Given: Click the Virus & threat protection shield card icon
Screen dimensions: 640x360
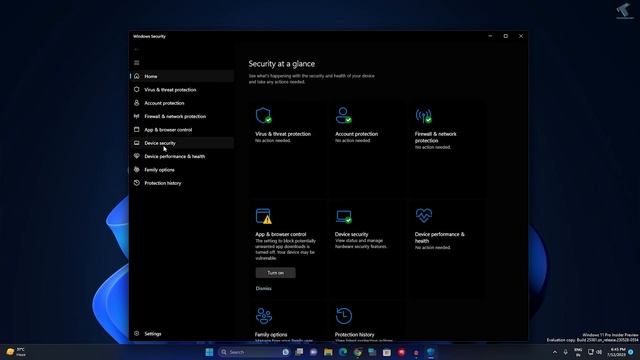Looking at the screenshot, I should 263,116.
